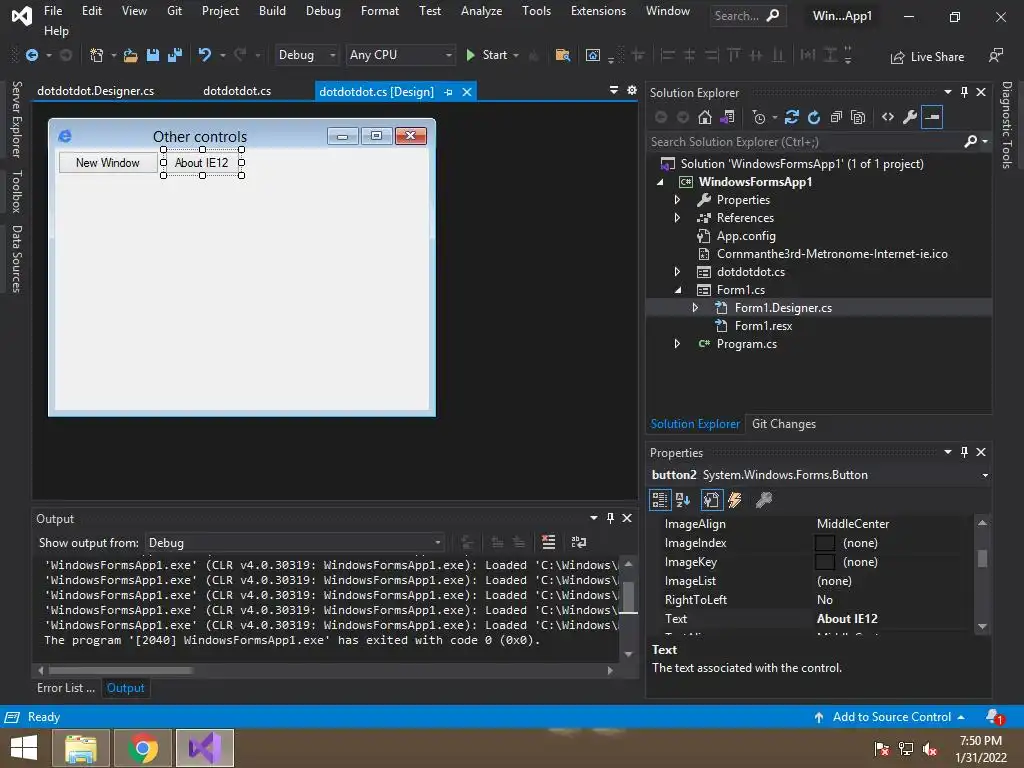Show the Events lightning bolt in the Properties panel
This screenshot has width=1024, height=768.
(735, 500)
